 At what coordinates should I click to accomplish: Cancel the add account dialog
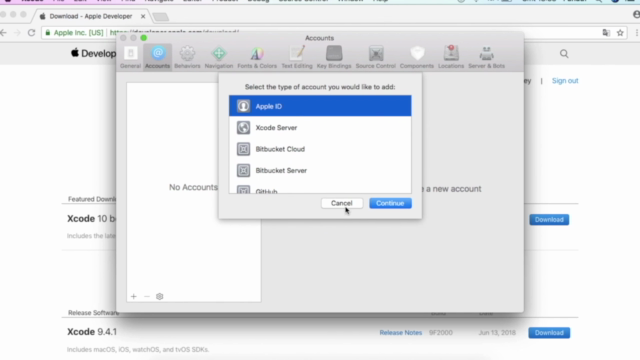[342, 203]
